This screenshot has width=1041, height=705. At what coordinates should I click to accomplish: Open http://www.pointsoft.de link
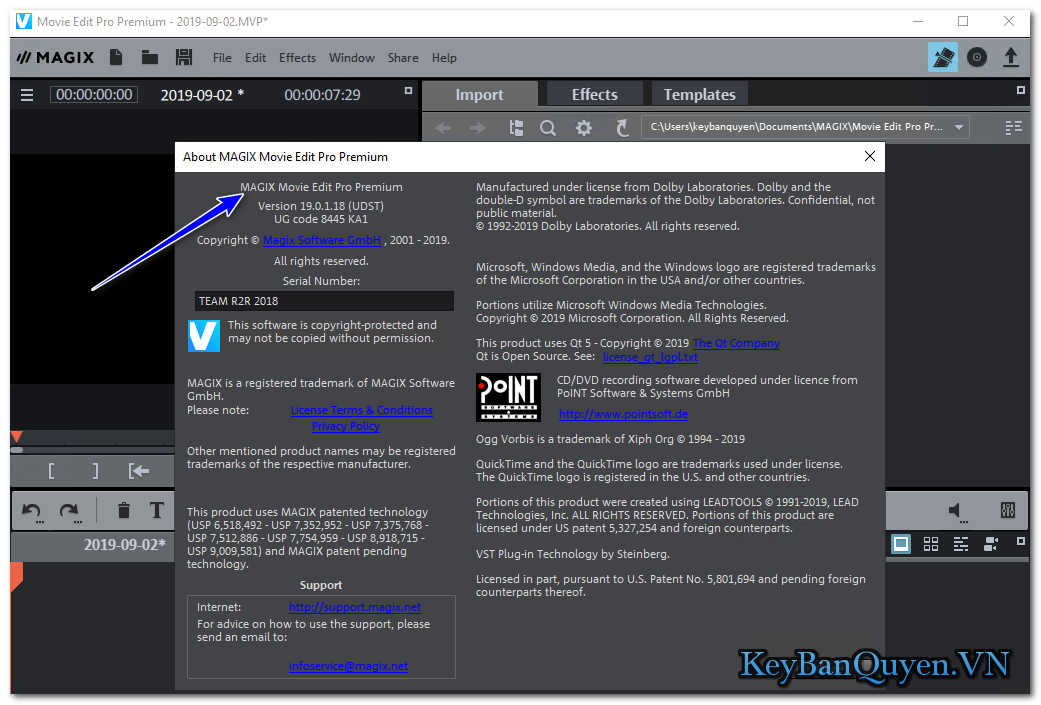[623, 414]
